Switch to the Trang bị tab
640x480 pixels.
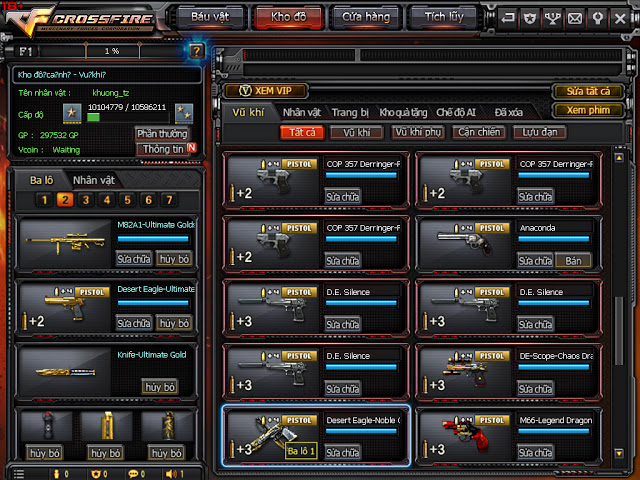pos(350,112)
